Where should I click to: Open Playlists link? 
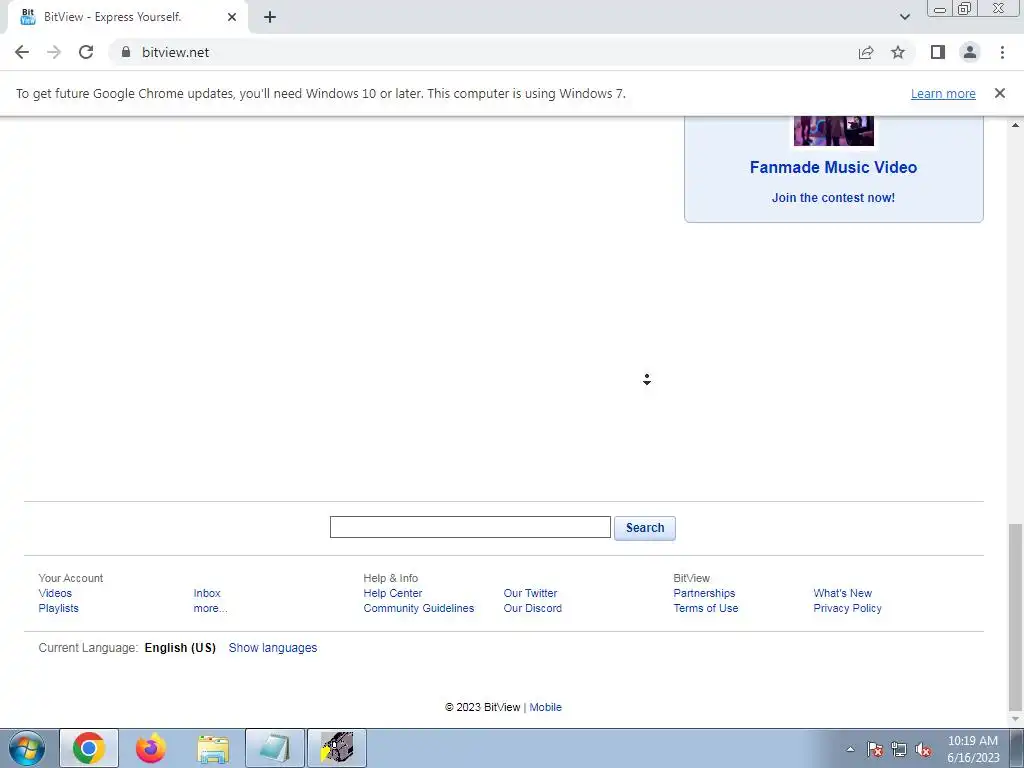[58, 608]
